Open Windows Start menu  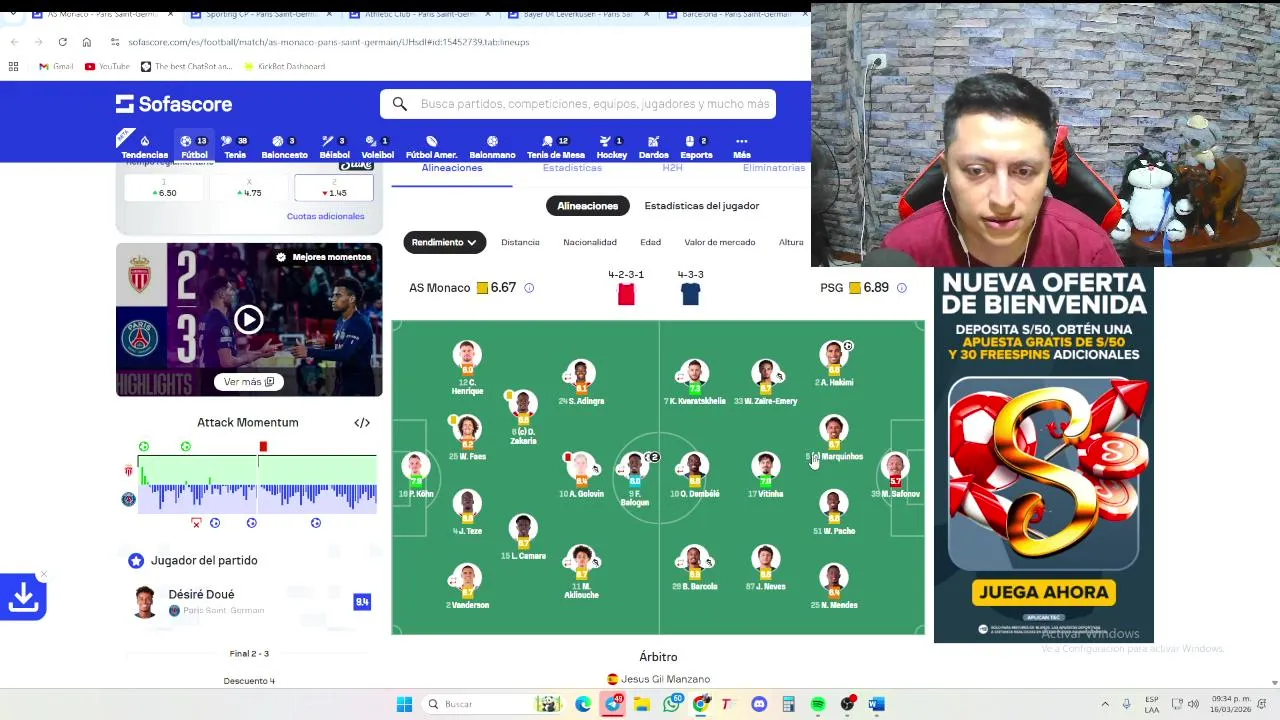coord(404,704)
